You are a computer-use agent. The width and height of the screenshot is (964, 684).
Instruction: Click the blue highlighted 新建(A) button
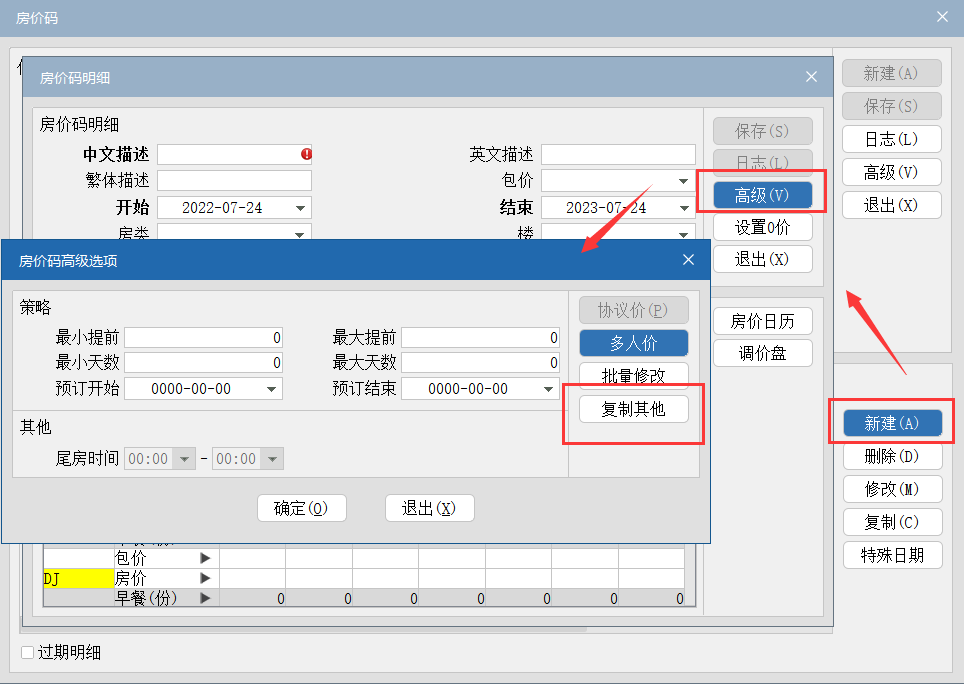(x=892, y=423)
